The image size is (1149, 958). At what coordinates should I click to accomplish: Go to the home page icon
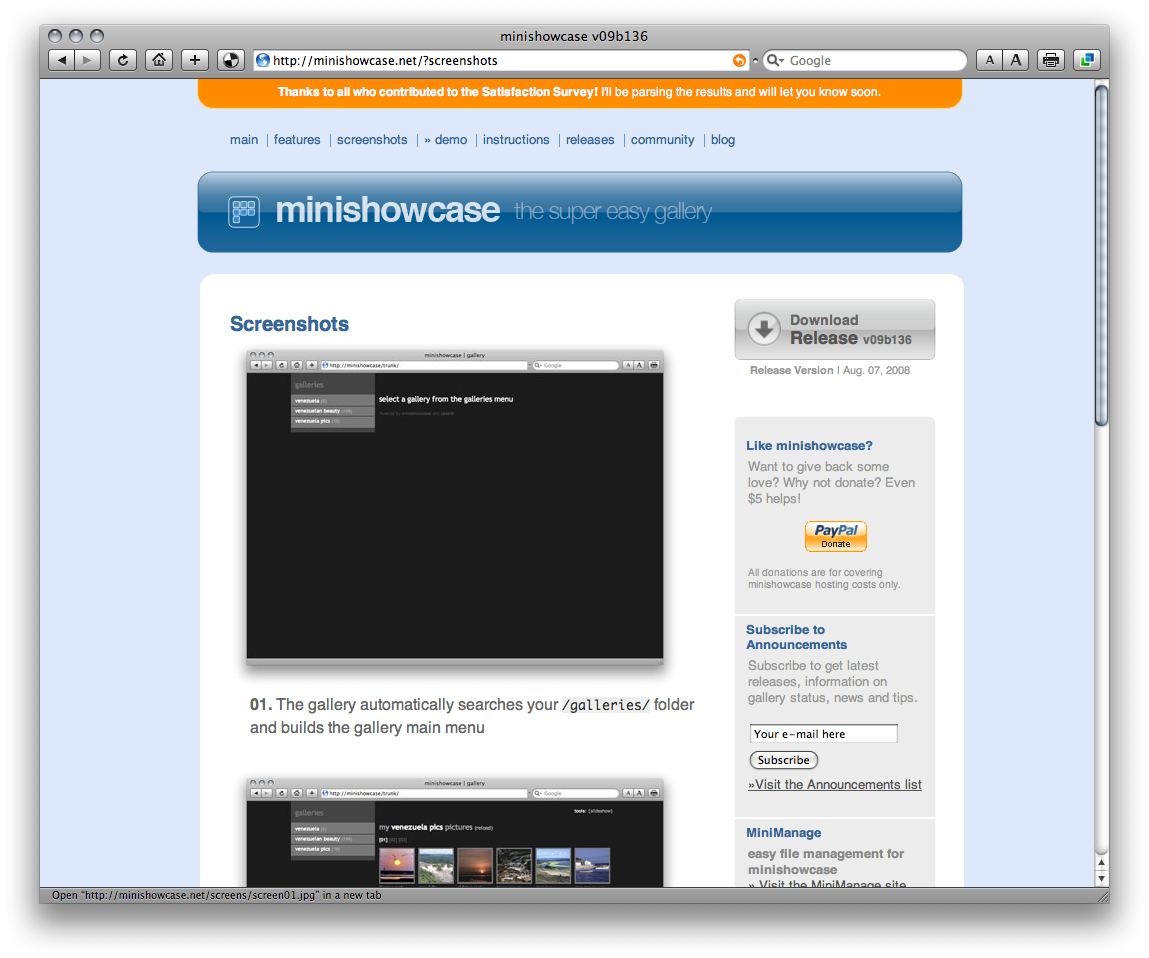click(159, 60)
